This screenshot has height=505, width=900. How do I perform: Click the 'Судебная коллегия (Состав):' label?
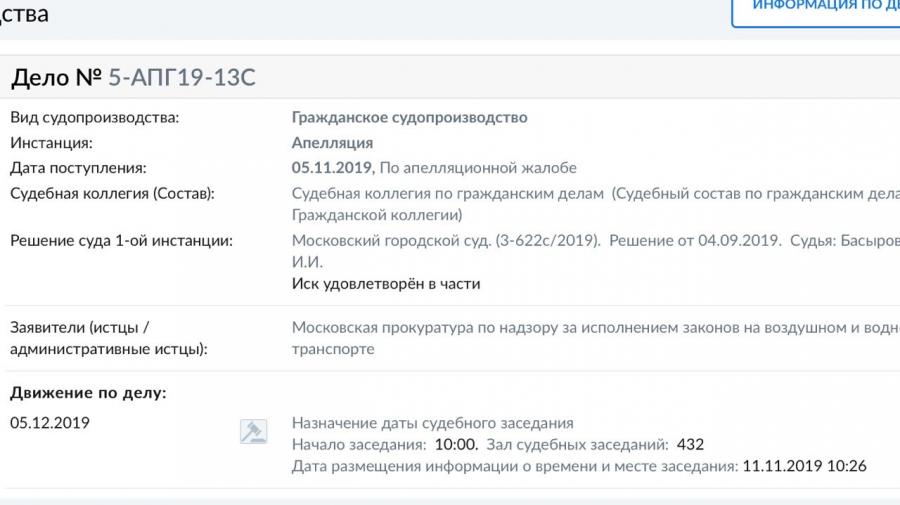point(112,194)
